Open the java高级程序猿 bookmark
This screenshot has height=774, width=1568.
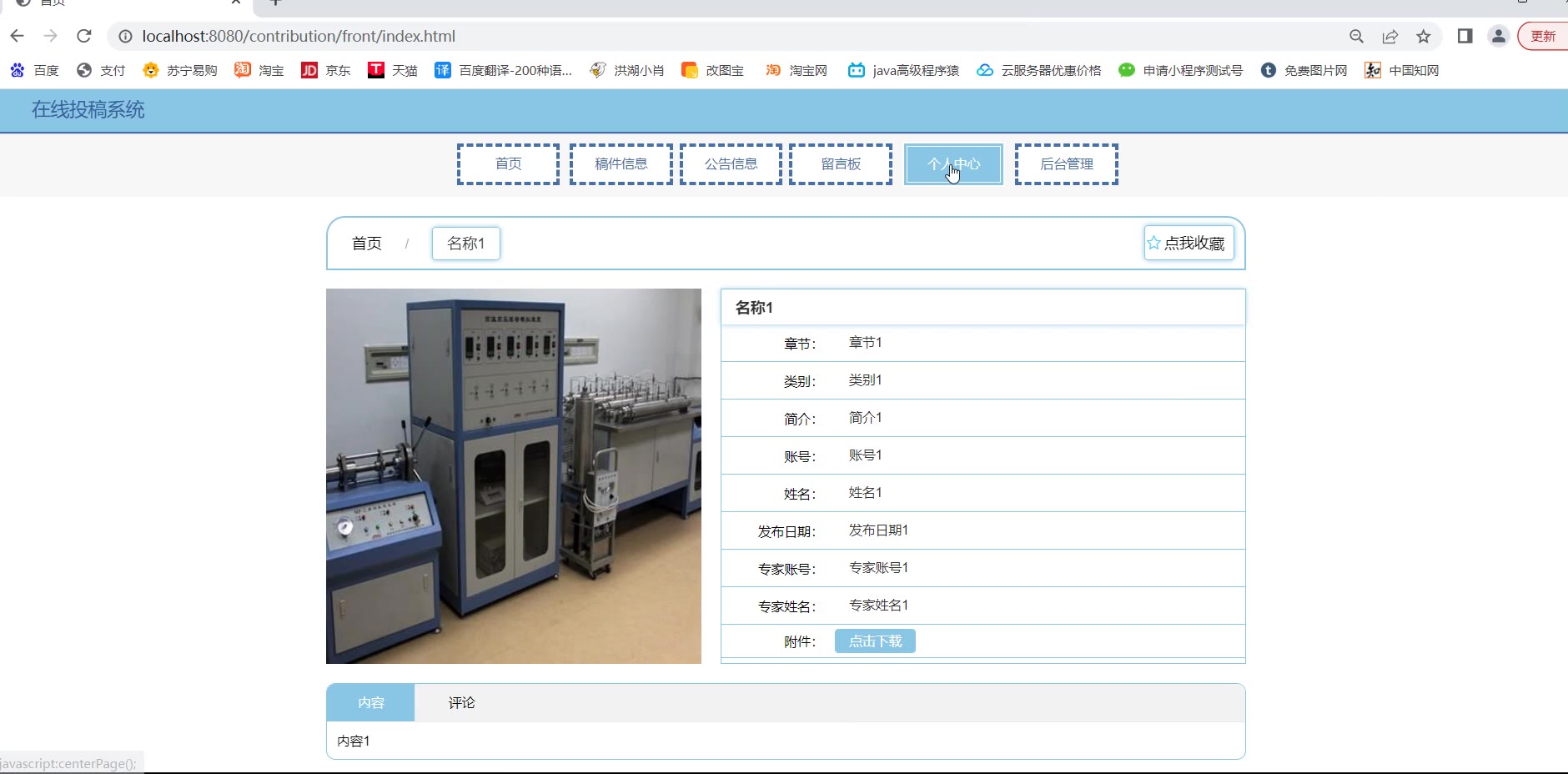904,71
